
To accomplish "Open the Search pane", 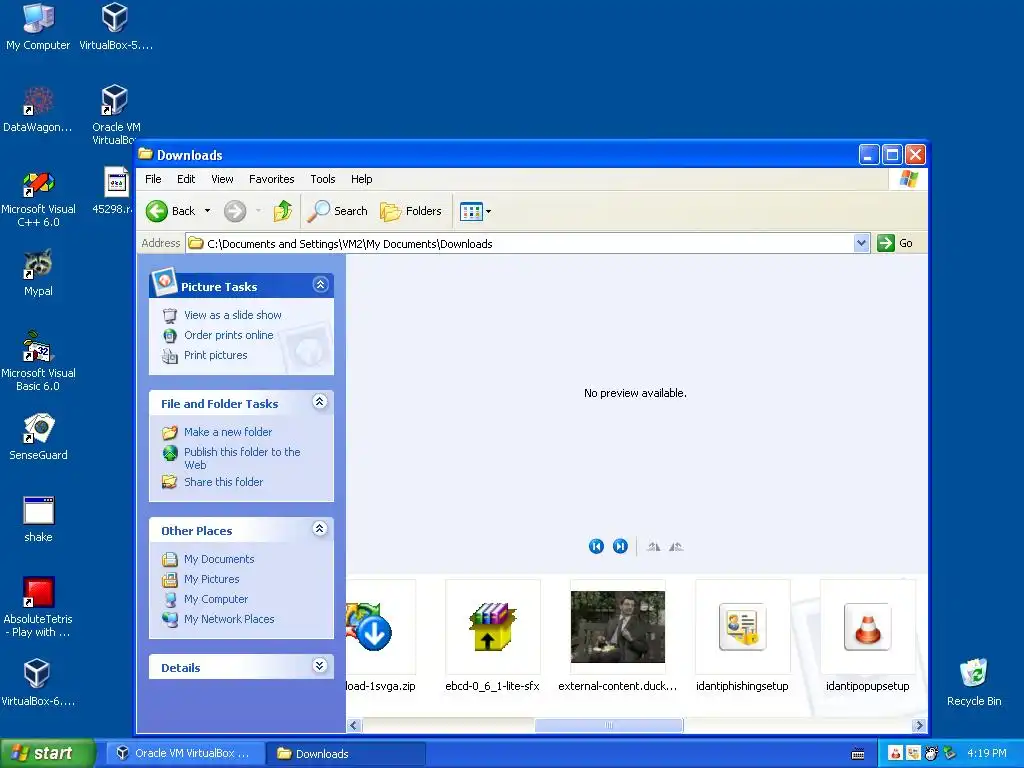I will [x=338, y=211].
